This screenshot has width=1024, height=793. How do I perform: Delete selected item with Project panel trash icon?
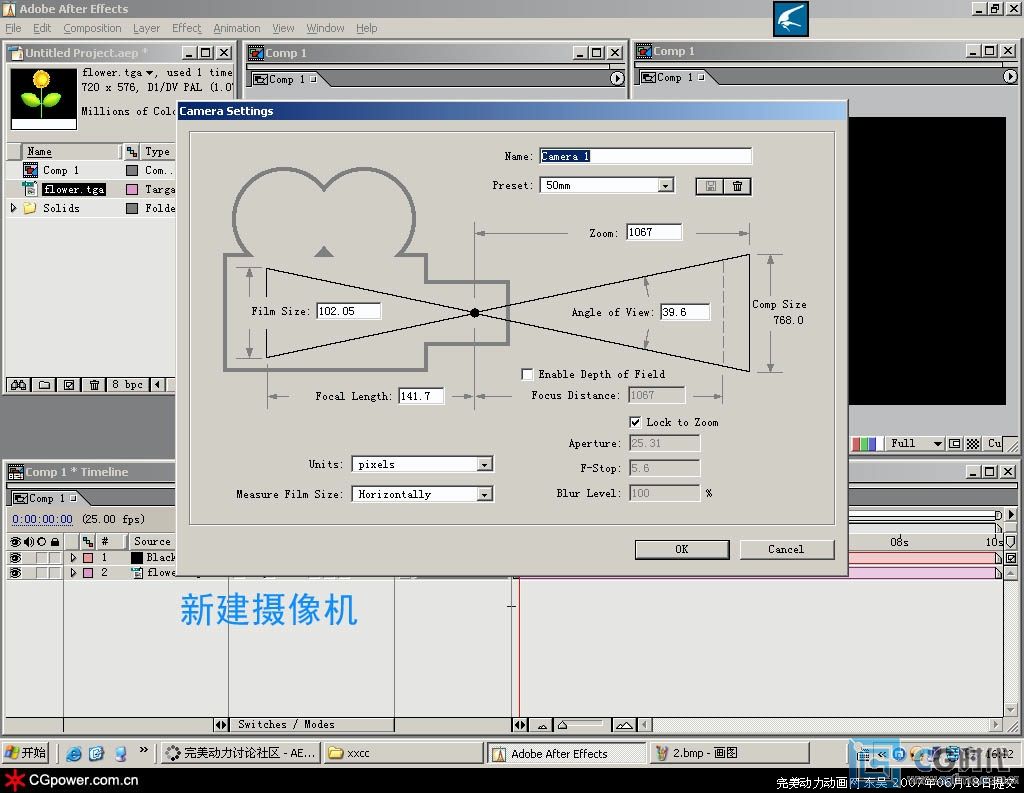(94, 385)
